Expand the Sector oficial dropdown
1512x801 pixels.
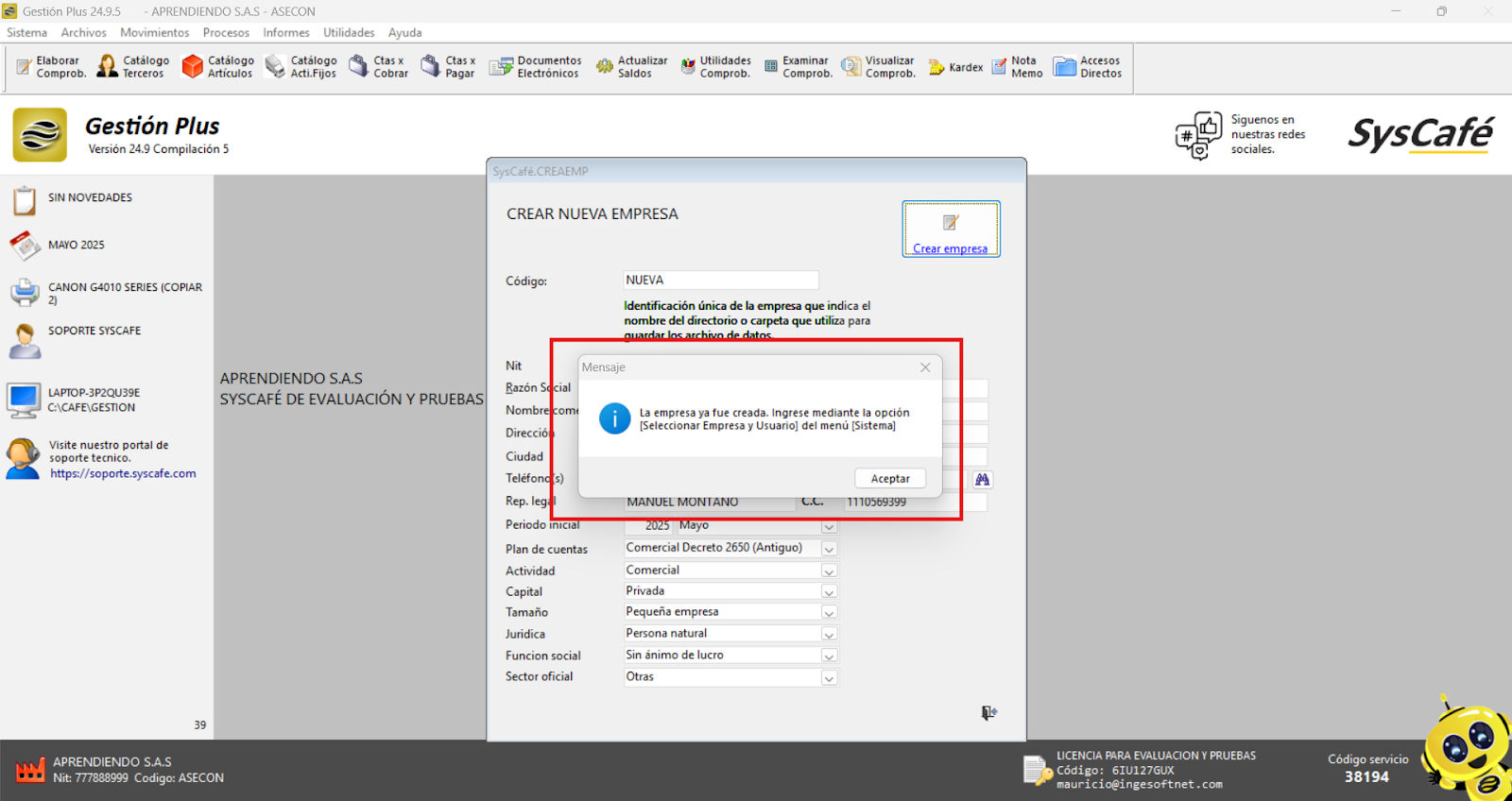[829, 677]
